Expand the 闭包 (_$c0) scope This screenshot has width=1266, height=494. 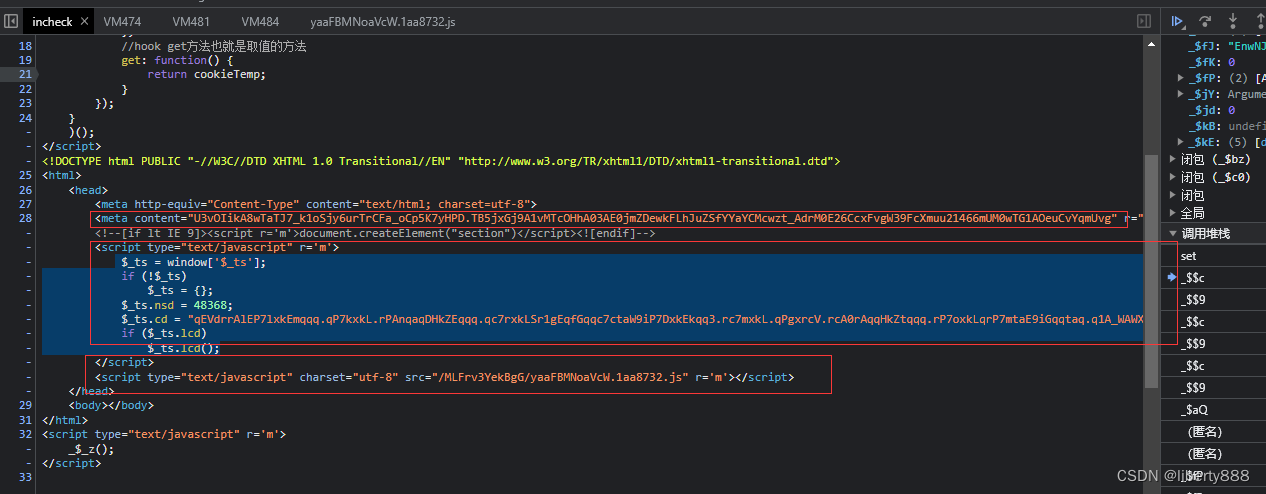[x=1173, y=177]
